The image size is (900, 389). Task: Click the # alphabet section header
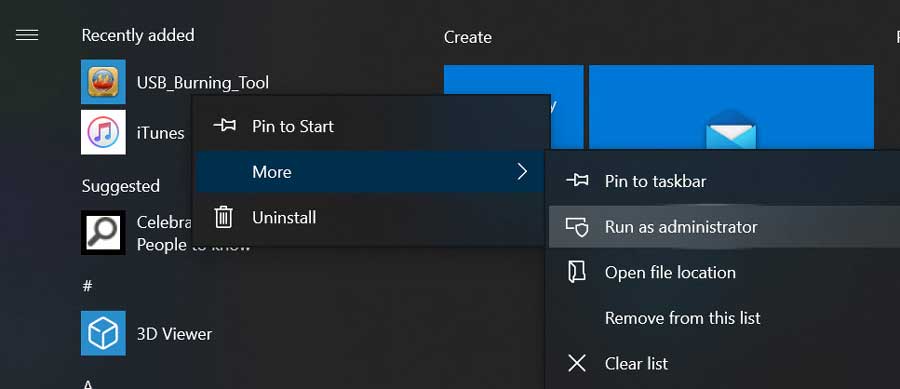click(x=87, y=286)
